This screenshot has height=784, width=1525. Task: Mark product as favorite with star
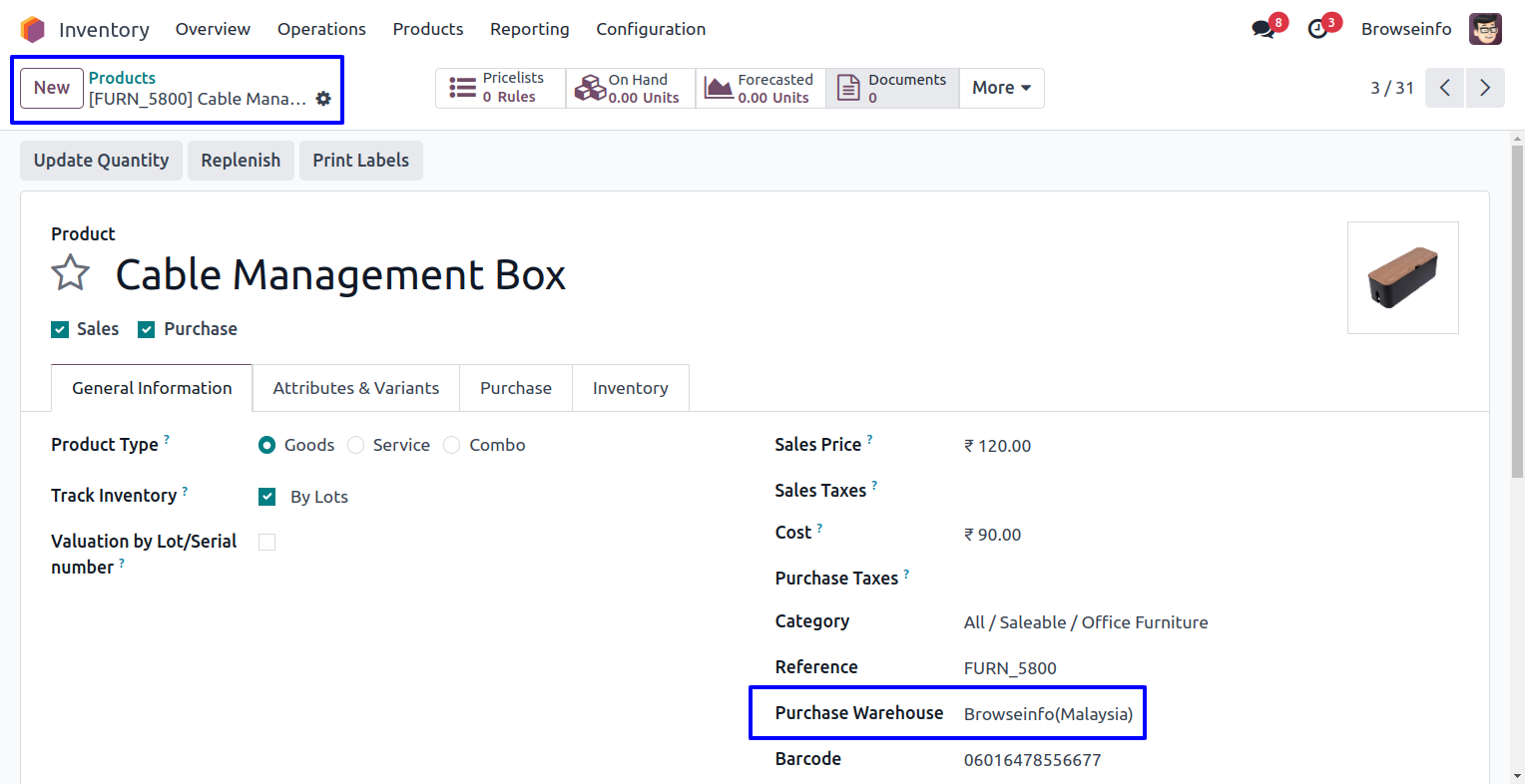click(71, 273)
